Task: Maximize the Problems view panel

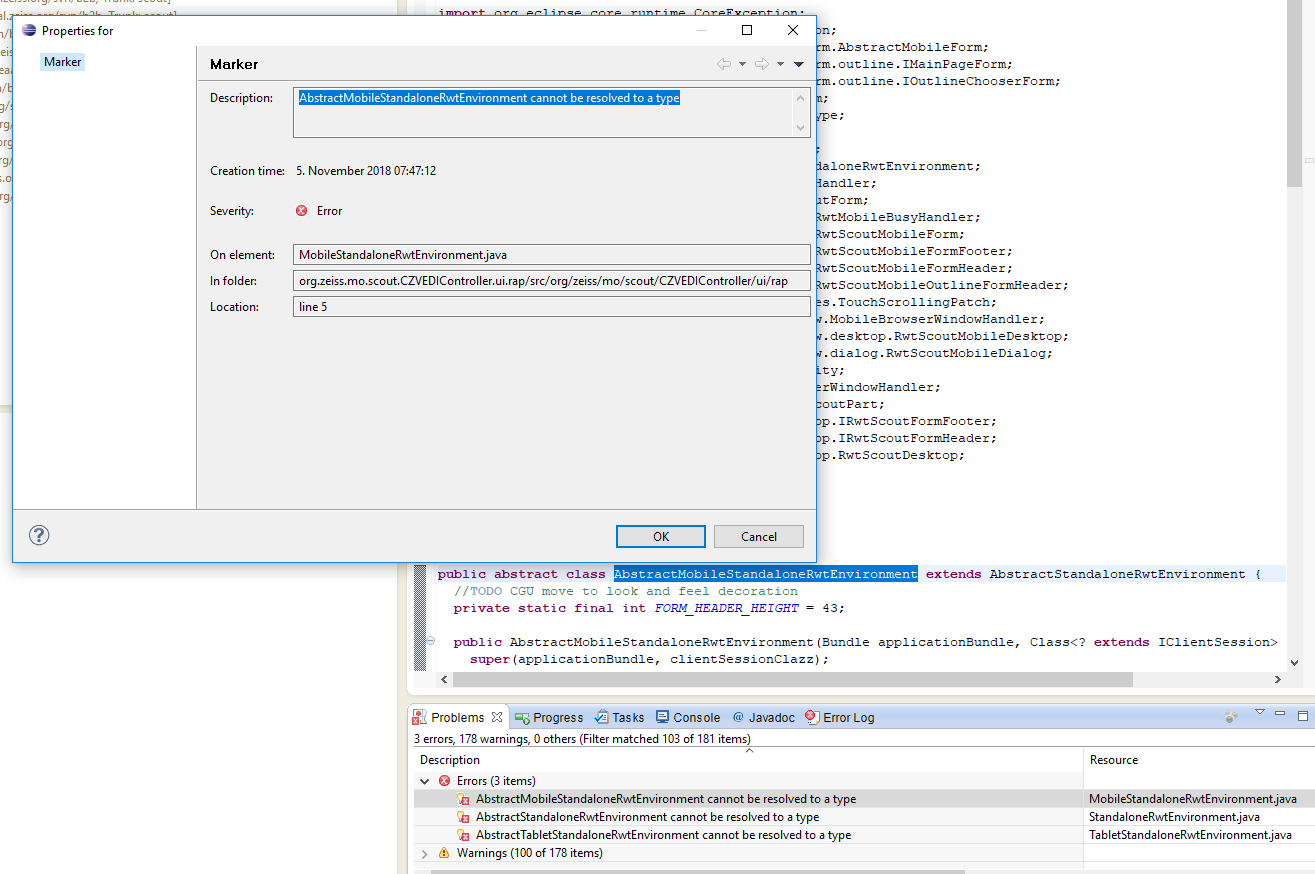Action: [1302, 715]
